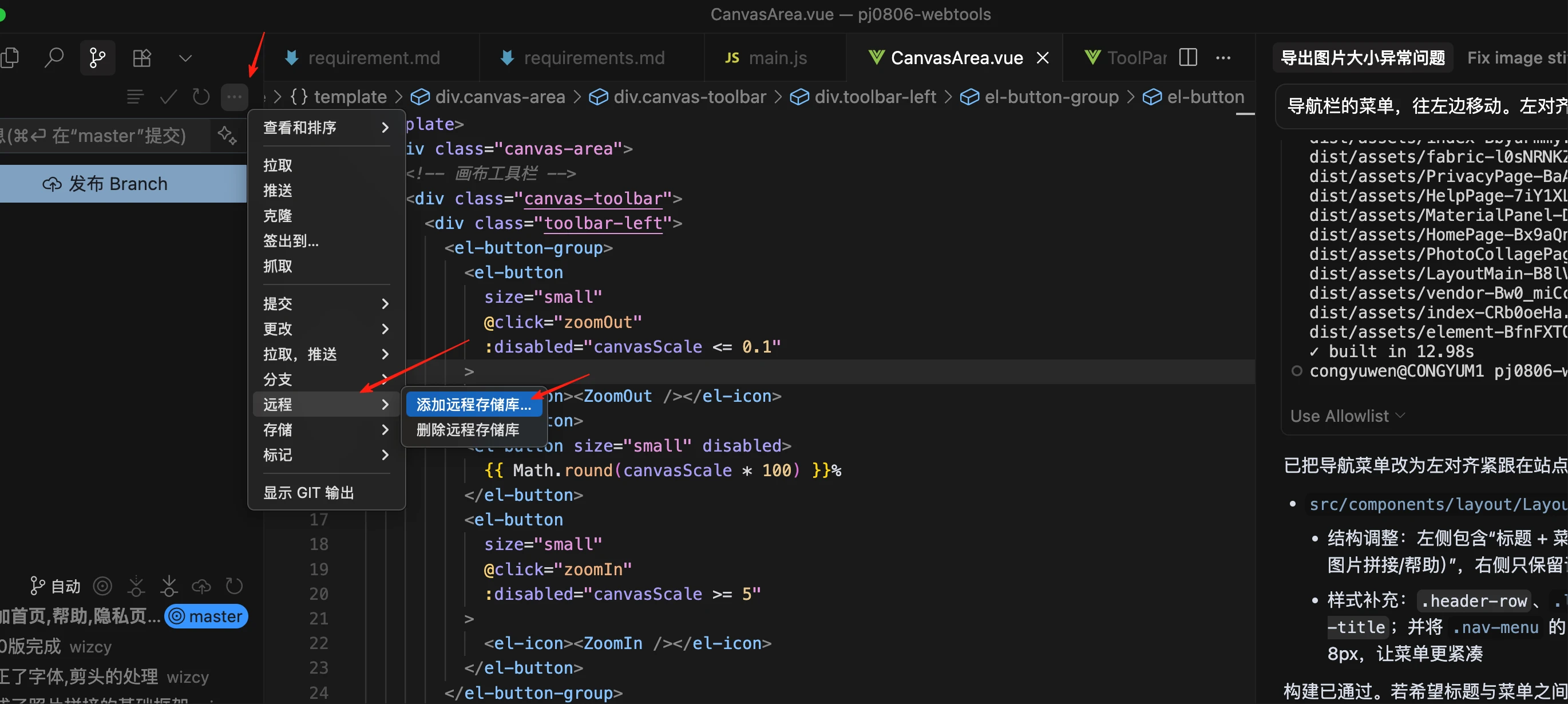Click the master branch badge
1568x704 pixels.
[x=207, y=616]
